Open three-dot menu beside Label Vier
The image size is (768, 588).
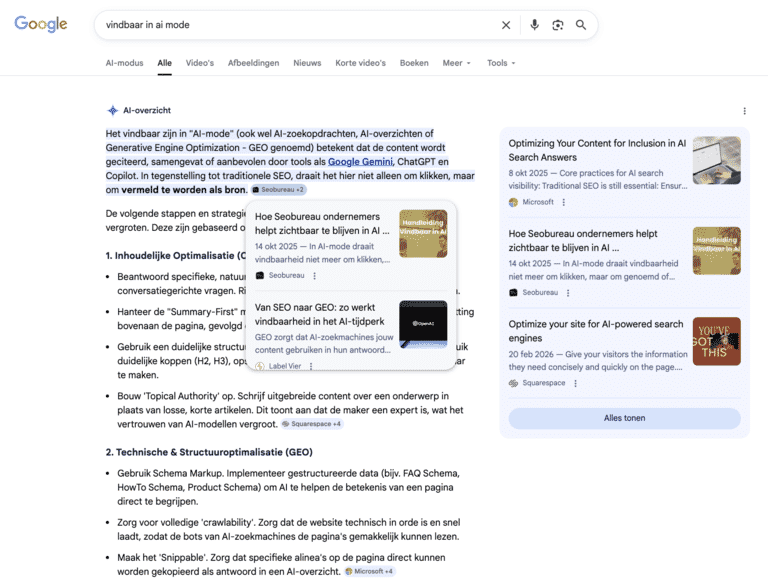(x=310, y=366)
